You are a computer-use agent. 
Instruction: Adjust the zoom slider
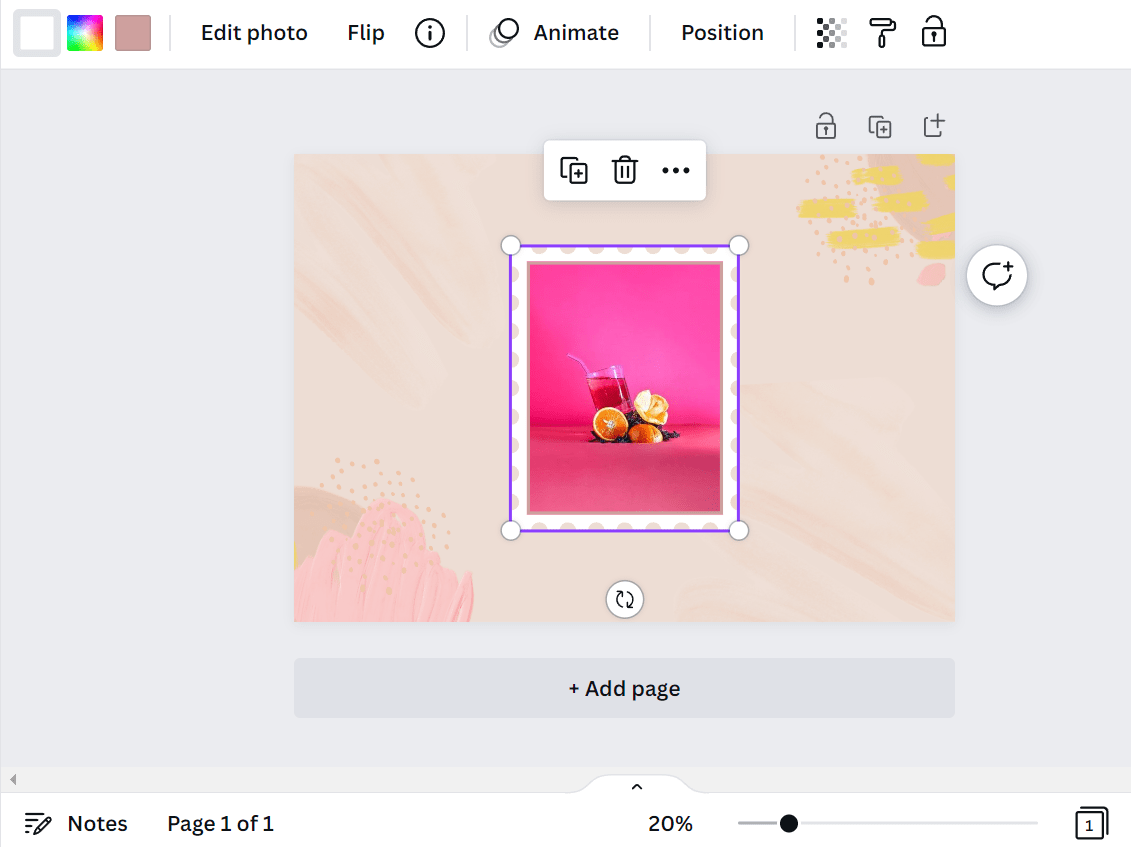tap(790, 823)
